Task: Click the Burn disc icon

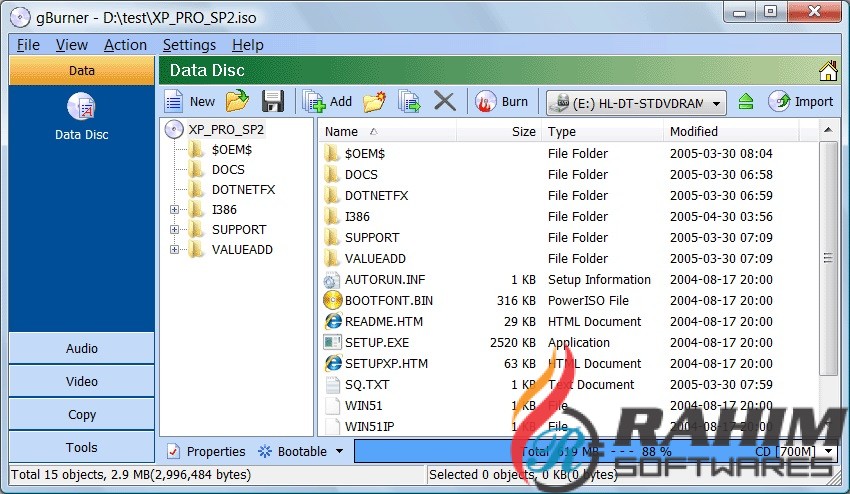Action: click(486, 101)
